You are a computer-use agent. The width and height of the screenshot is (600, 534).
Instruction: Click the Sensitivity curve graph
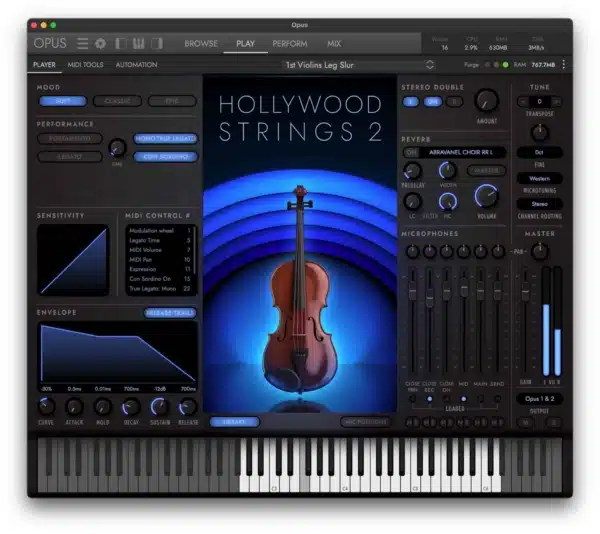73,260
